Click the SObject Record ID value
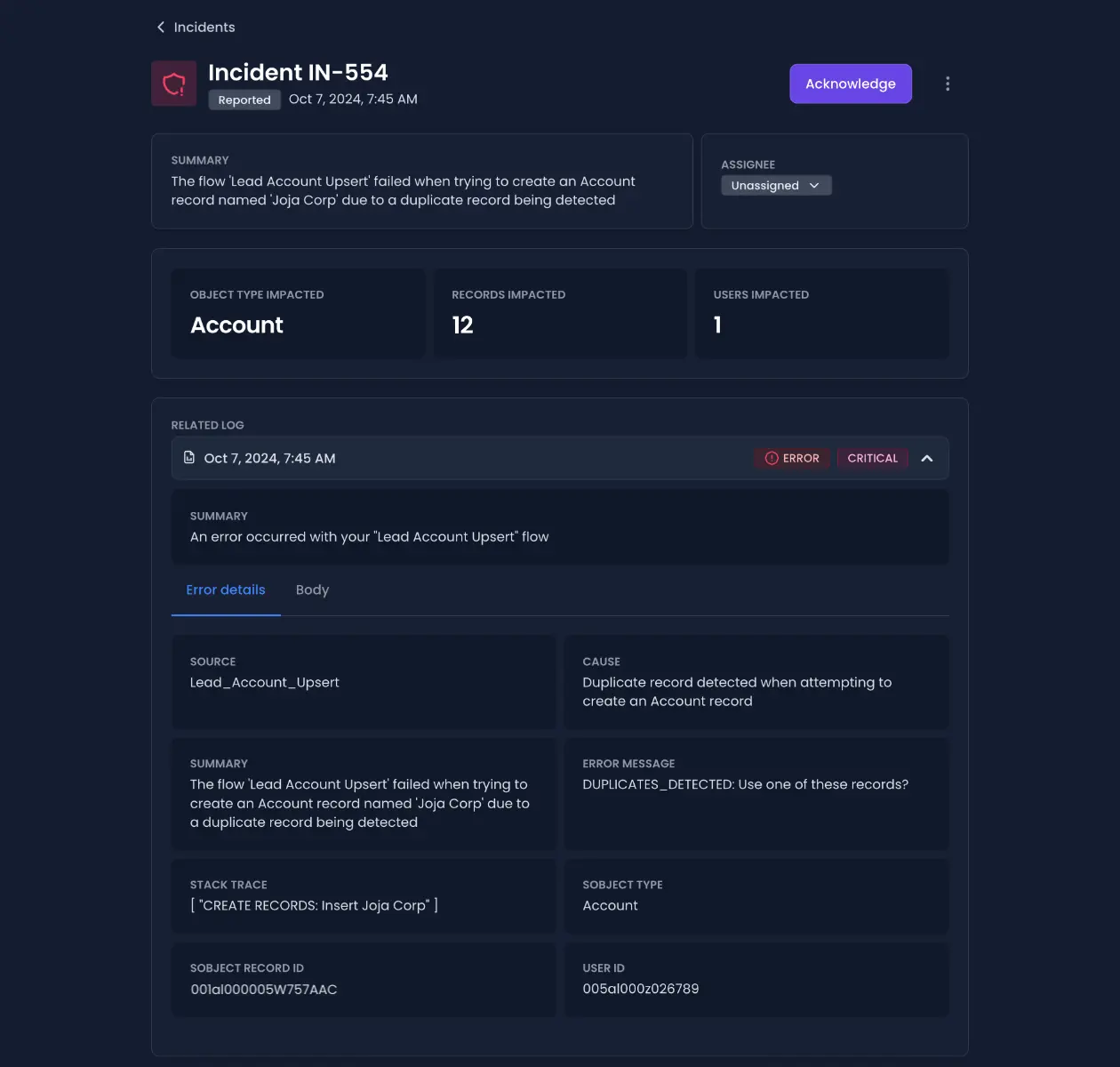This screenshot has height=1067, width=1120. [x=264, y=990]
